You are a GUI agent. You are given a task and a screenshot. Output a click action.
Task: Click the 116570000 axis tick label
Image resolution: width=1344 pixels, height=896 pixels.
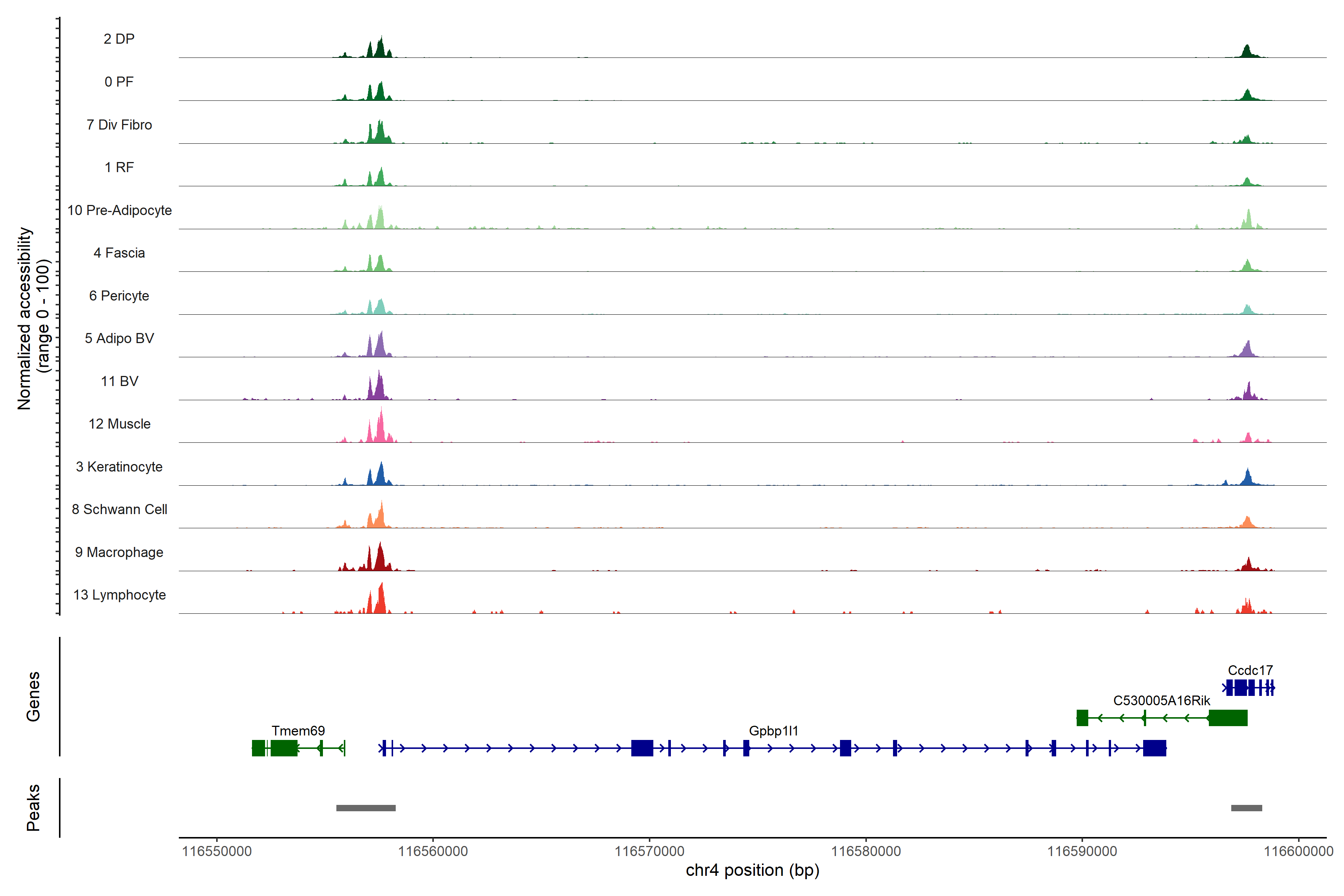tap(649, 852)
